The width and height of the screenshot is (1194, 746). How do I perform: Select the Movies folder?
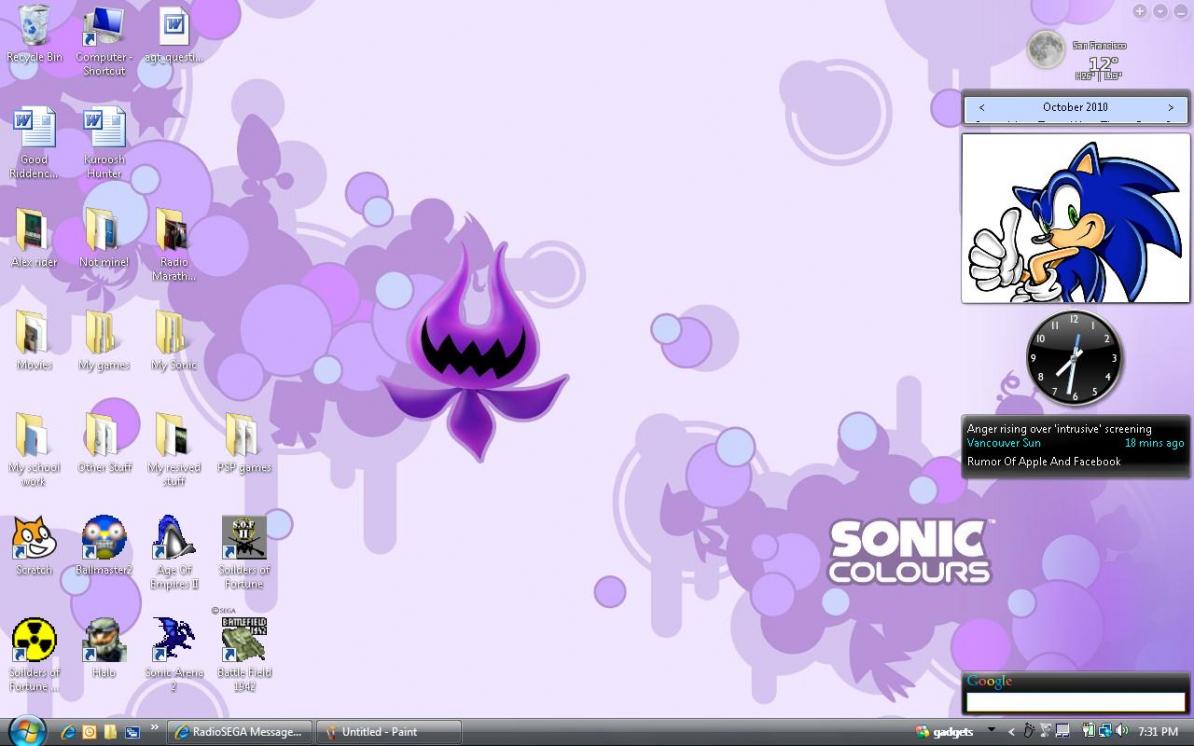(34, 340)
